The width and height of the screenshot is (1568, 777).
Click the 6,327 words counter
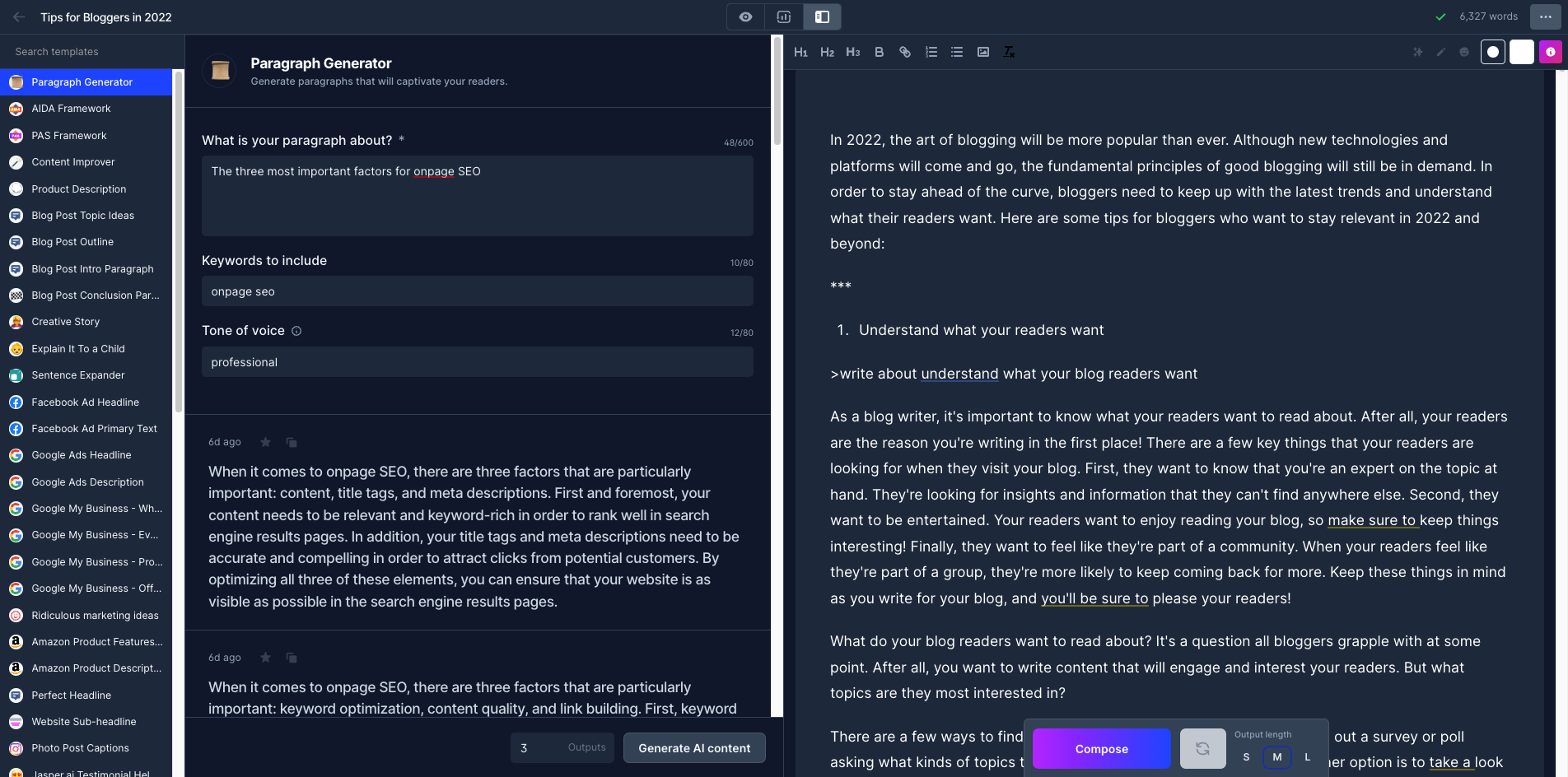coord(1488,16)
